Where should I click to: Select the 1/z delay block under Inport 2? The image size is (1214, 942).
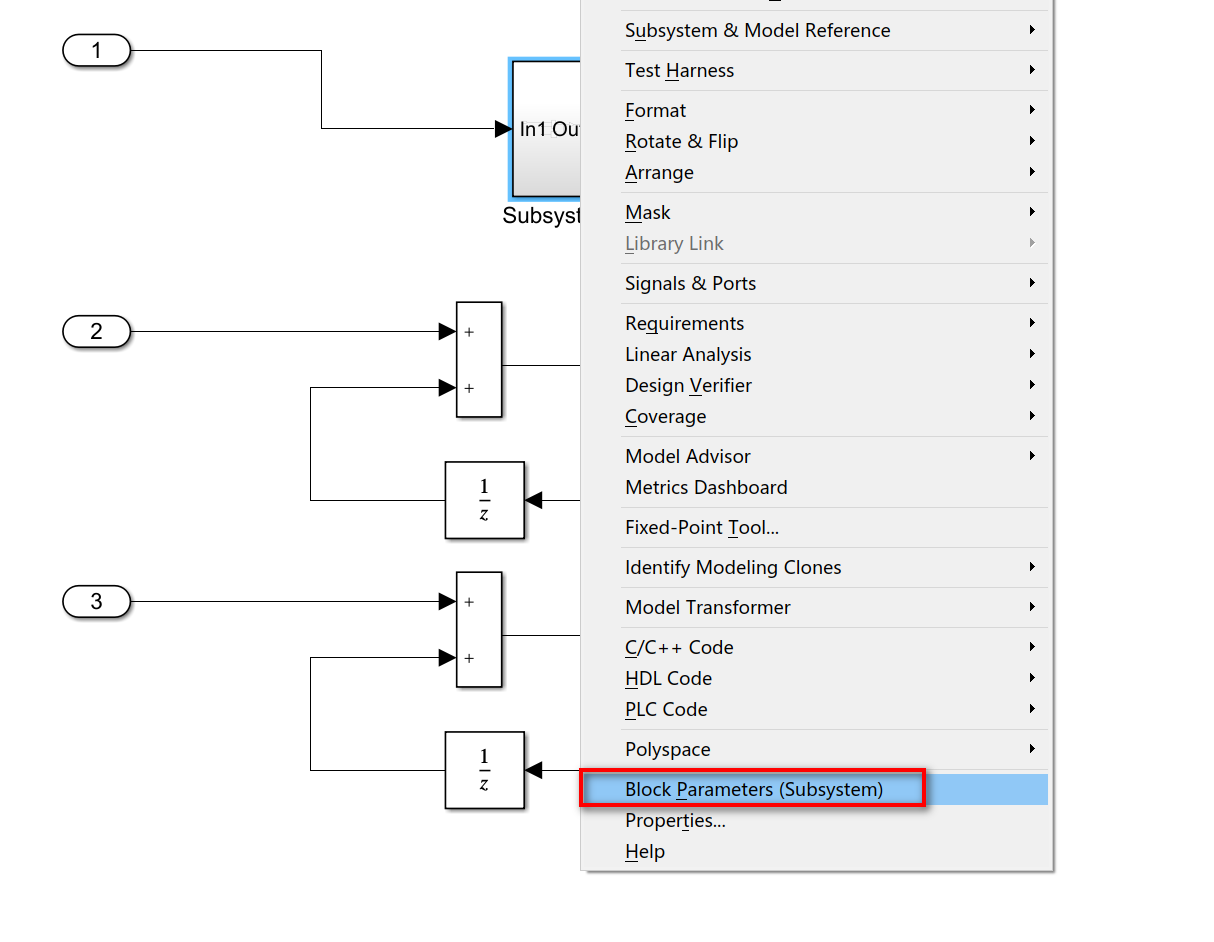click(x=484, y=500)
